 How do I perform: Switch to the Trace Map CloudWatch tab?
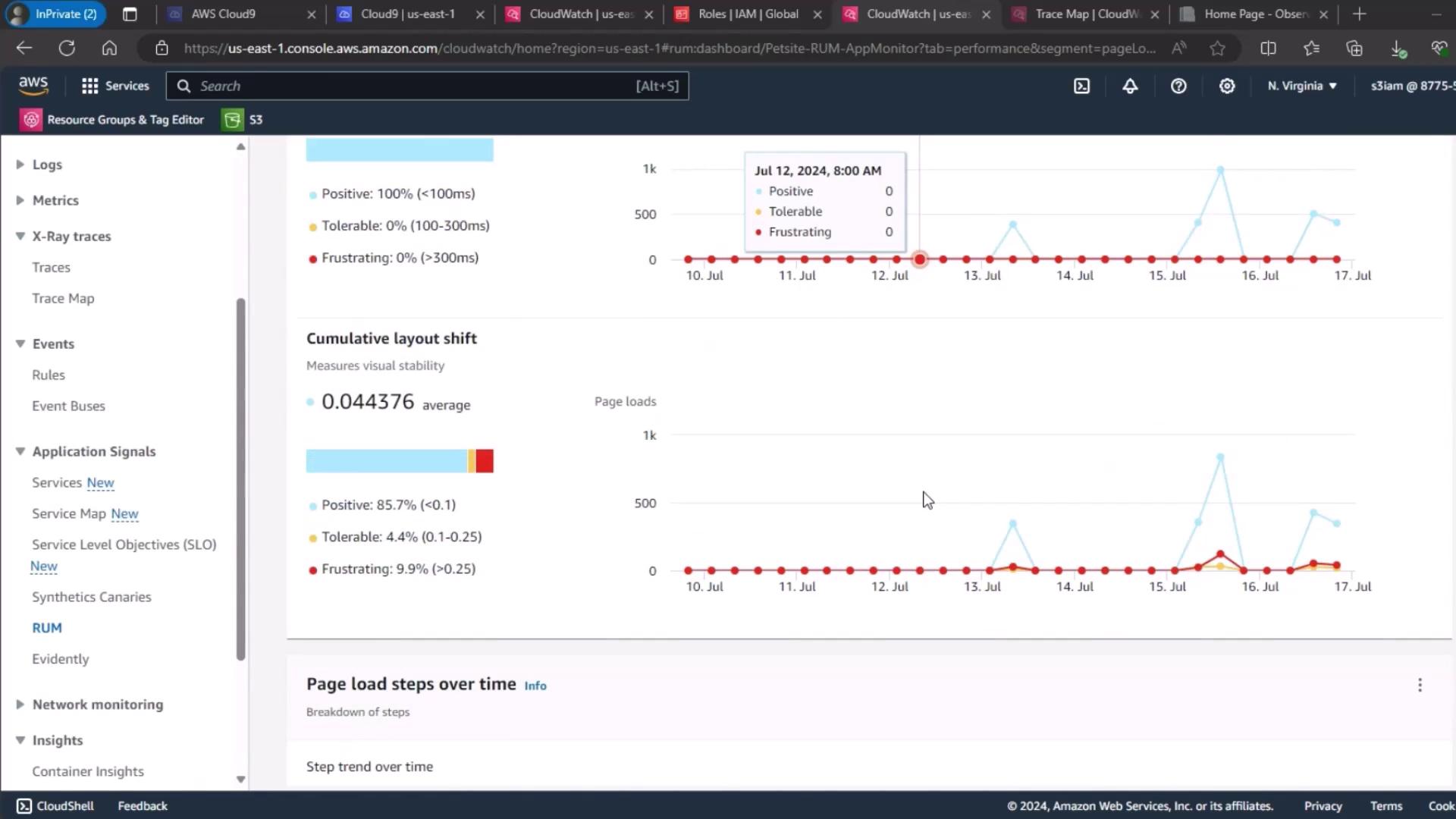click(1086, 14)
